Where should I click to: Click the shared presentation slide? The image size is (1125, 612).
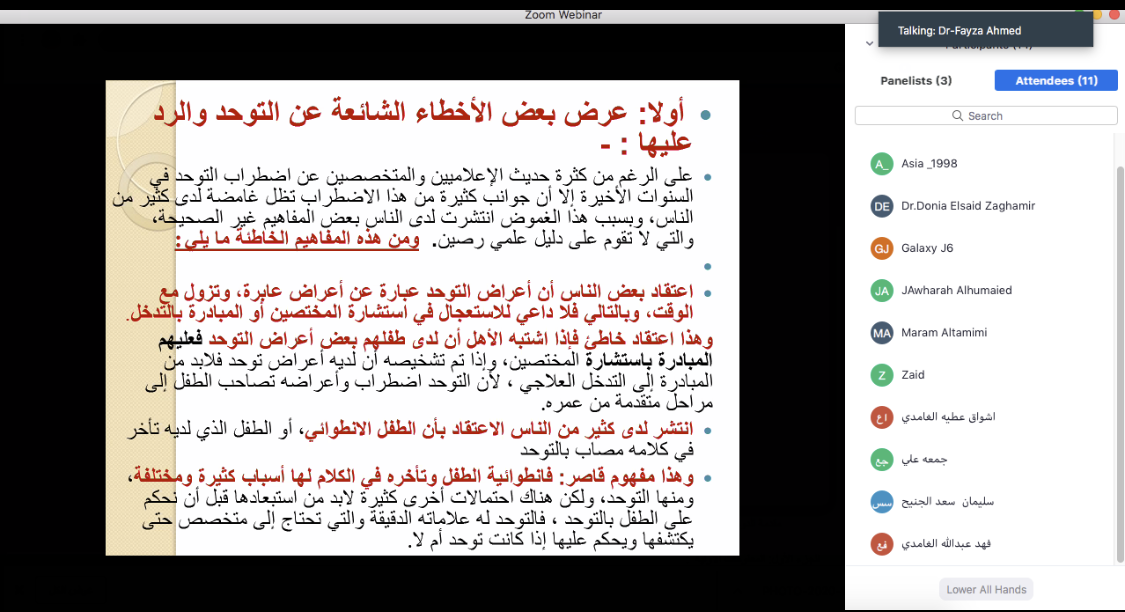pyautogui.click(x=422, y=318)
